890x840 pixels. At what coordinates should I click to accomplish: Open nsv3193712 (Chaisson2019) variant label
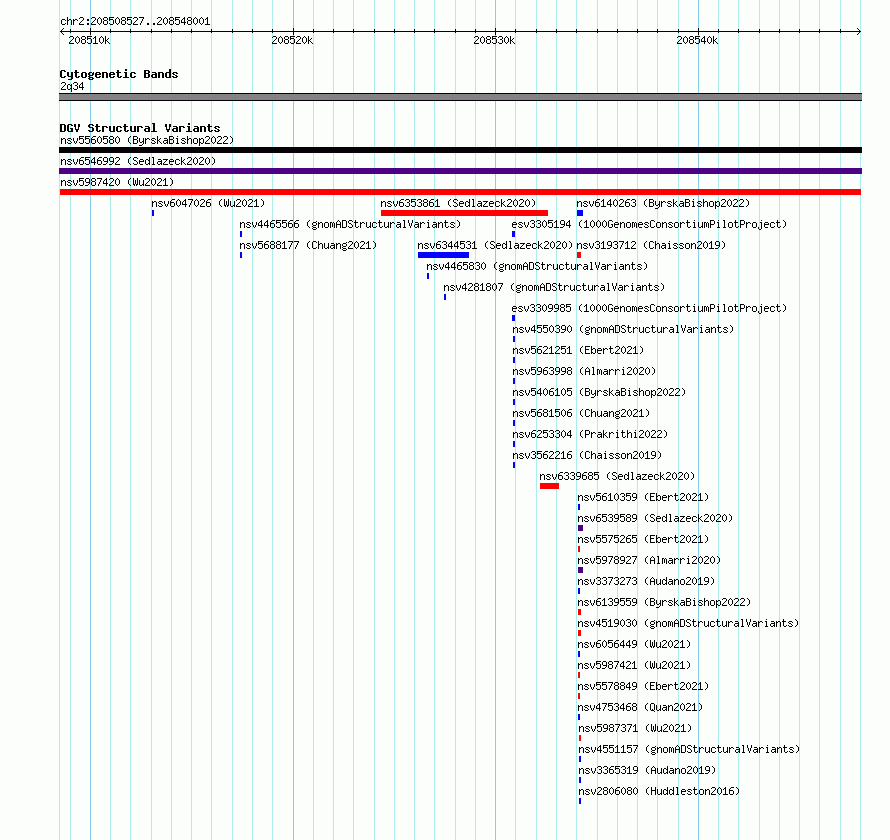[651, 245]
